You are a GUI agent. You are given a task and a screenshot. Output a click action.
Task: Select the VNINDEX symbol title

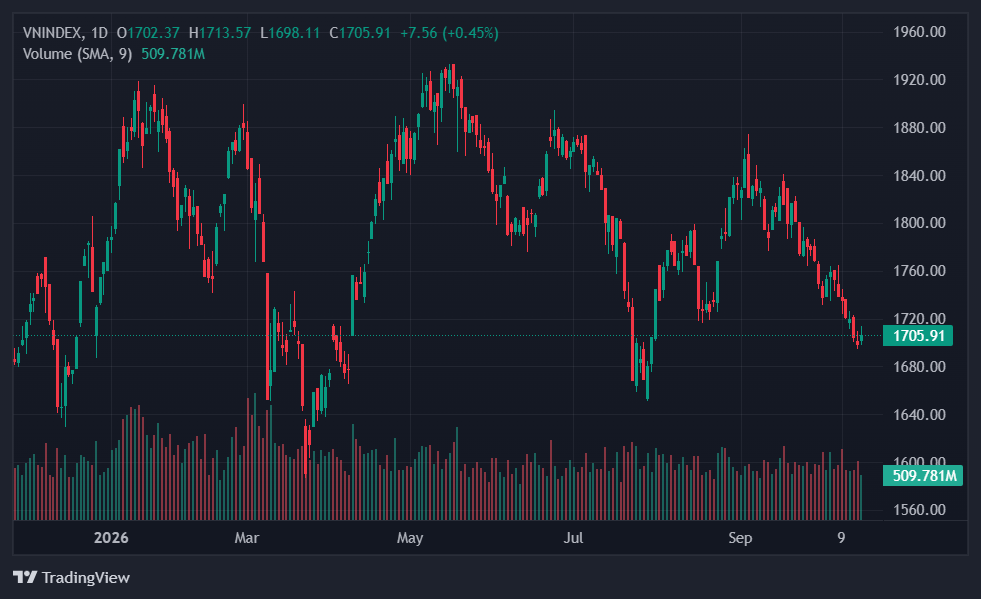click(52, 33)
